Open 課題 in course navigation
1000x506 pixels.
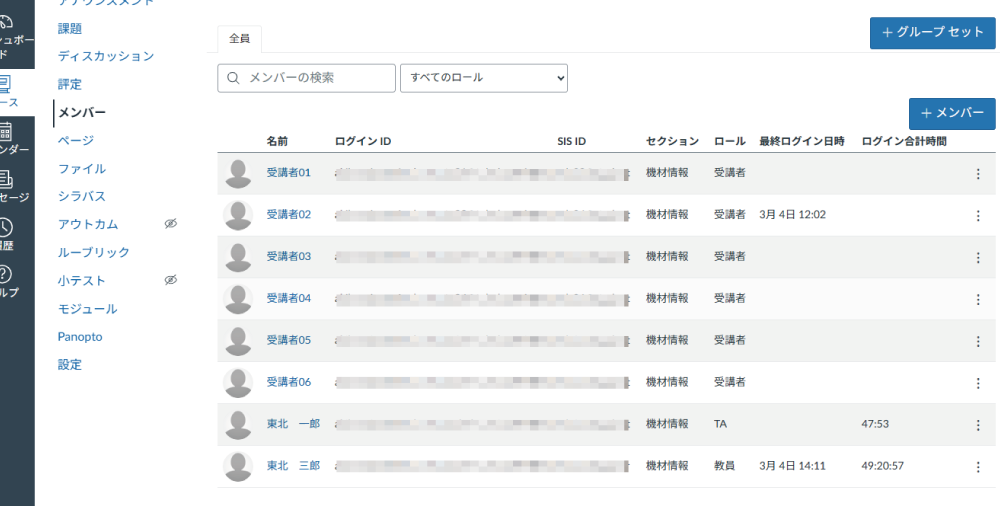pos(70,29)
